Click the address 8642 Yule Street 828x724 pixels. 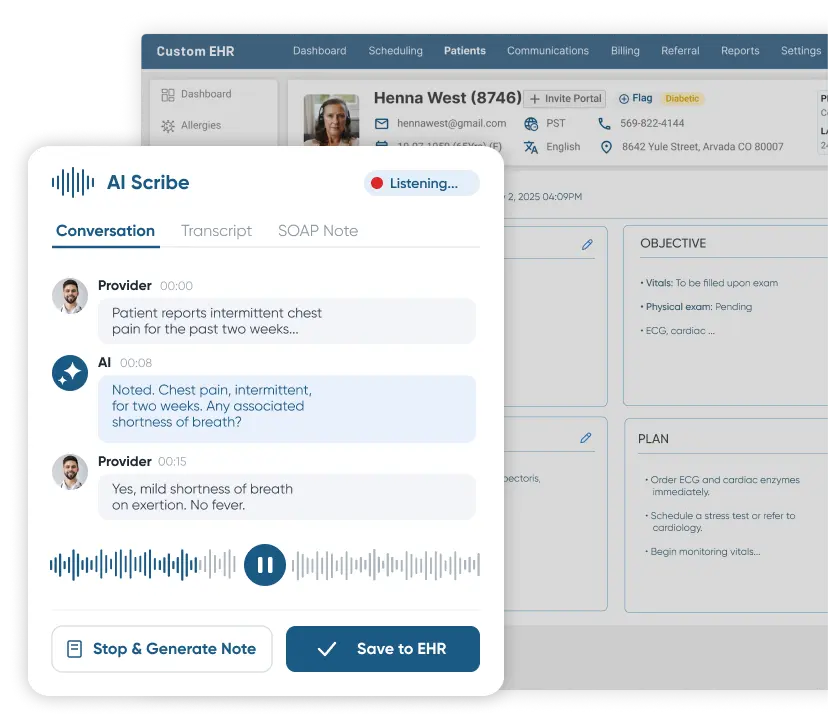tap(702, 147)
